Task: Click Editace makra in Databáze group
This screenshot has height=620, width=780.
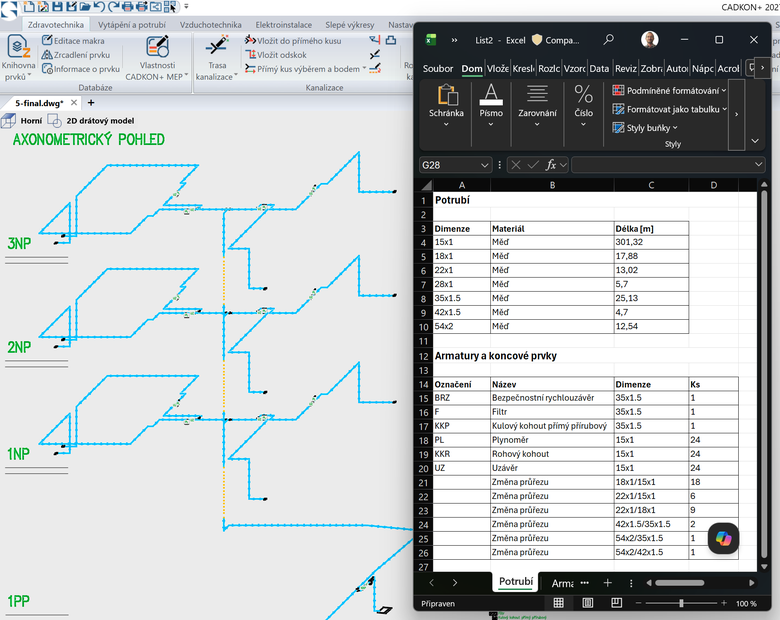Action: click(73, 41)
